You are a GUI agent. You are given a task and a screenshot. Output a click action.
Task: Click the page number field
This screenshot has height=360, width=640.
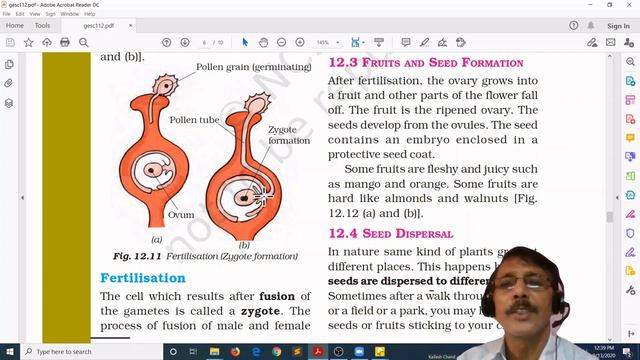point(204,42)
